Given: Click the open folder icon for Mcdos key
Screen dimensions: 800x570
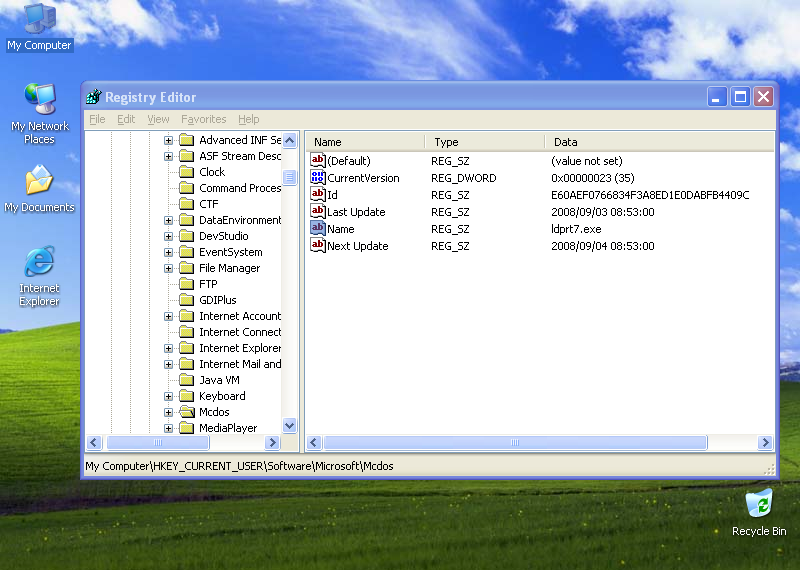Looking at the screenshot, I should 187,412.
